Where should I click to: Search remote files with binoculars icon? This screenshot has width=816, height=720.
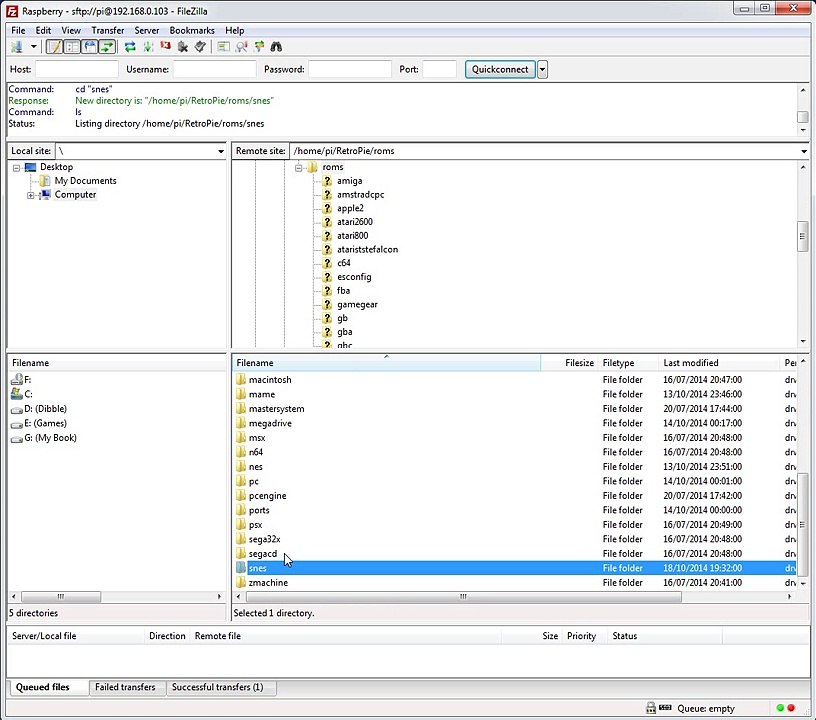[x=276, y=47]
